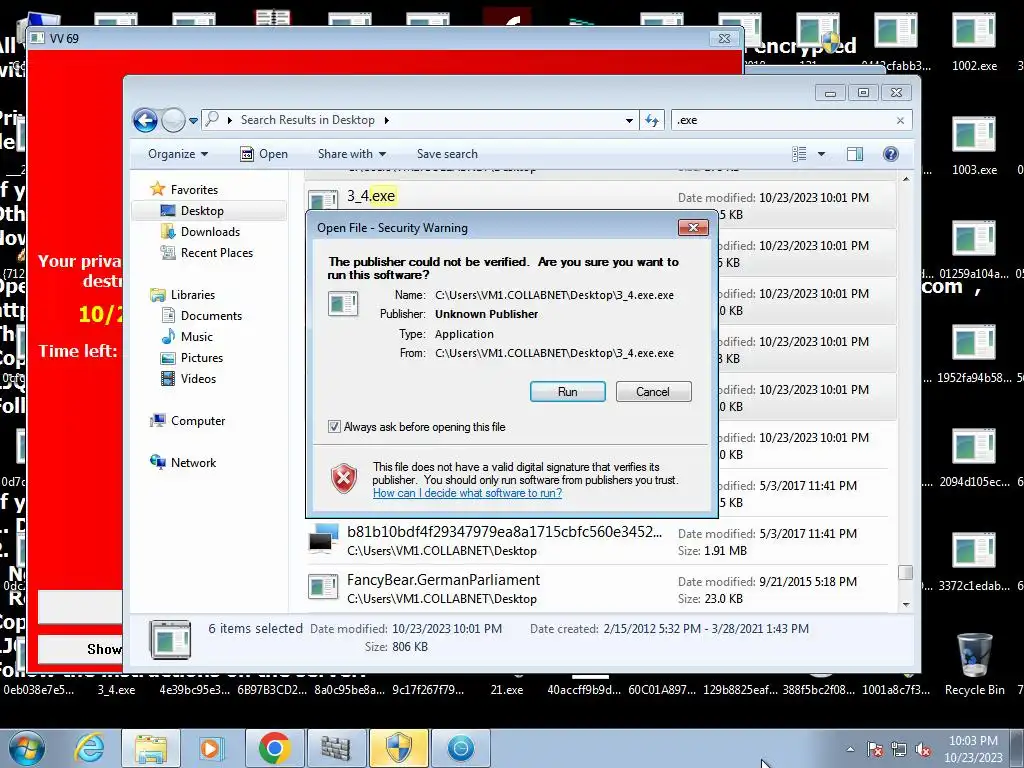This screenshot has height=768, width=1024.
Task: Click the results list scrollbar thumb
Action: tap(906, 572)
